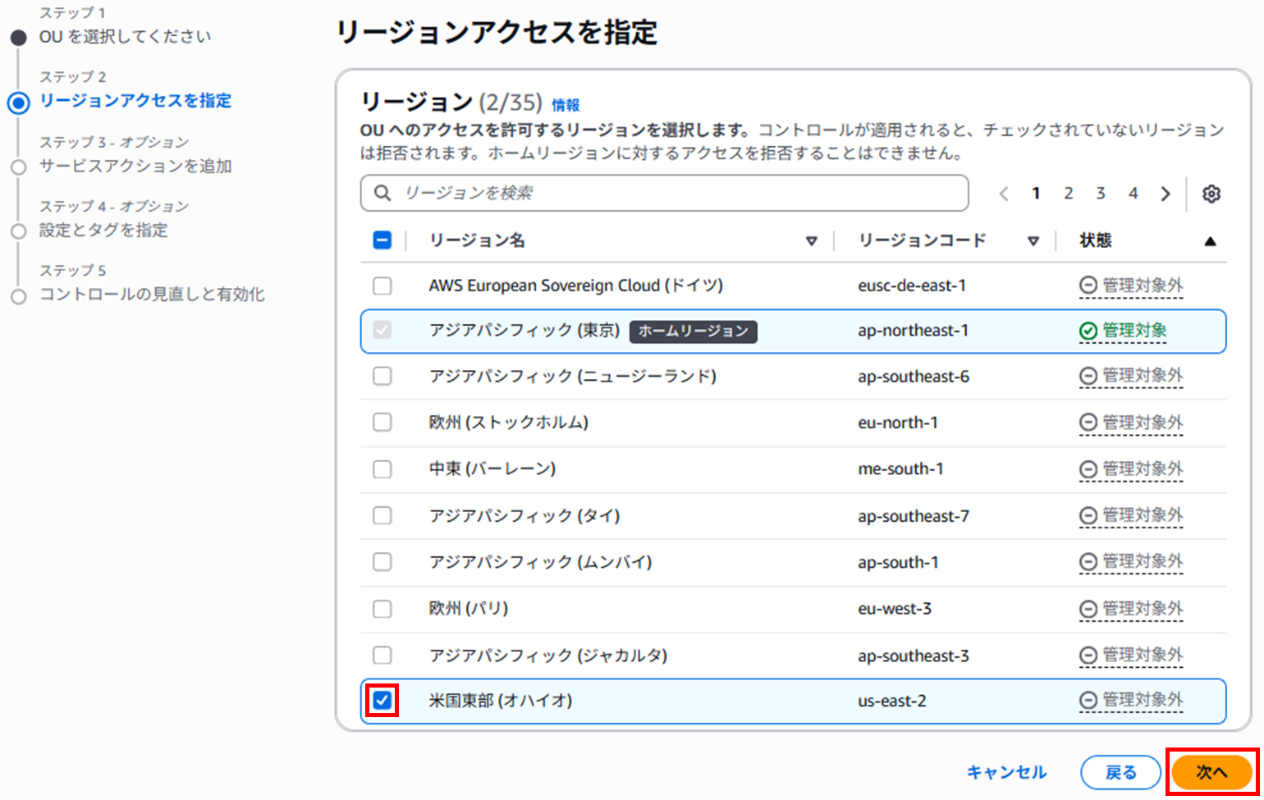Enable the 欧州 (ストックホルム) region checkbox

[382, 423]
